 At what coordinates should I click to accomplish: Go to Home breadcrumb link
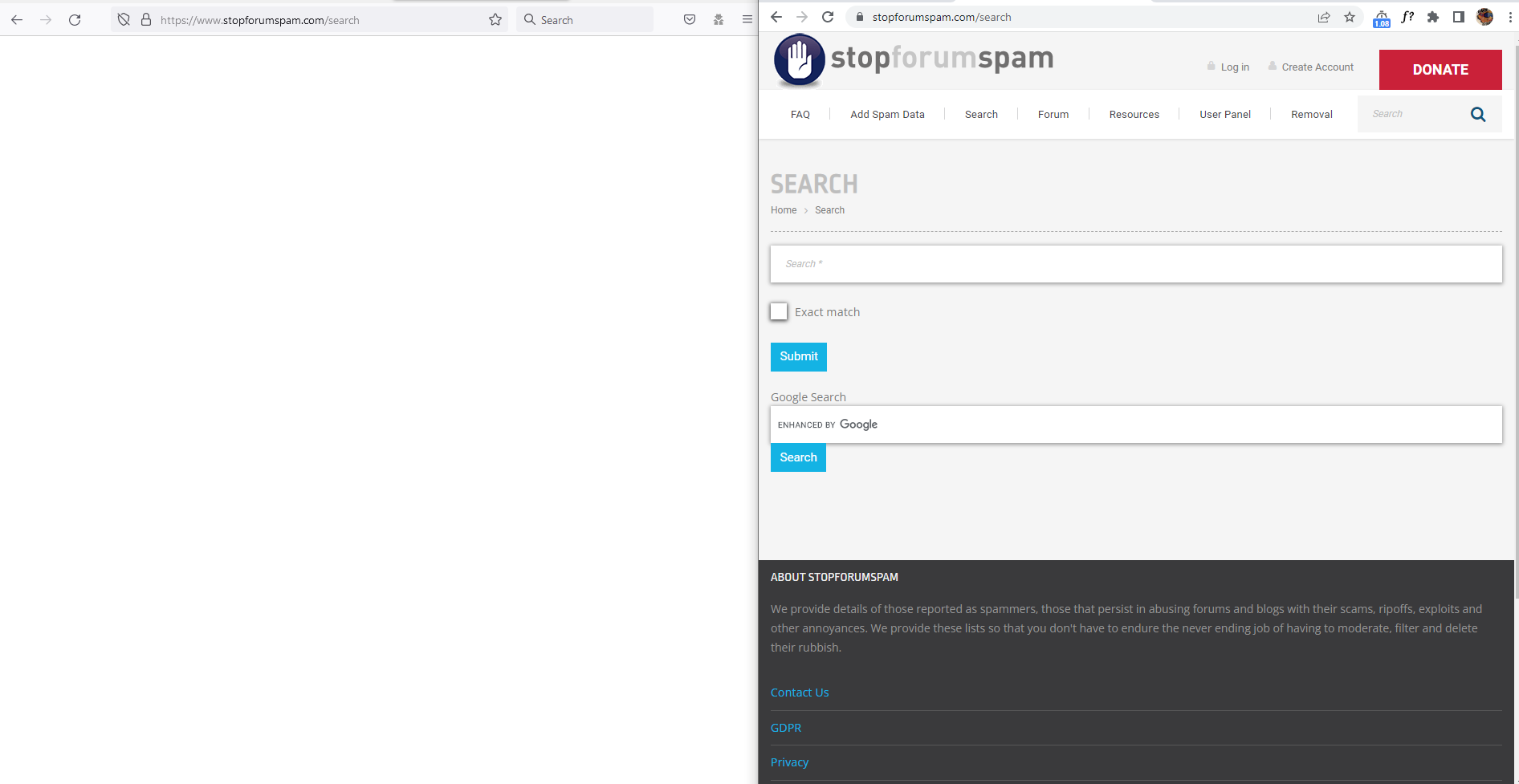coord(784,210)
